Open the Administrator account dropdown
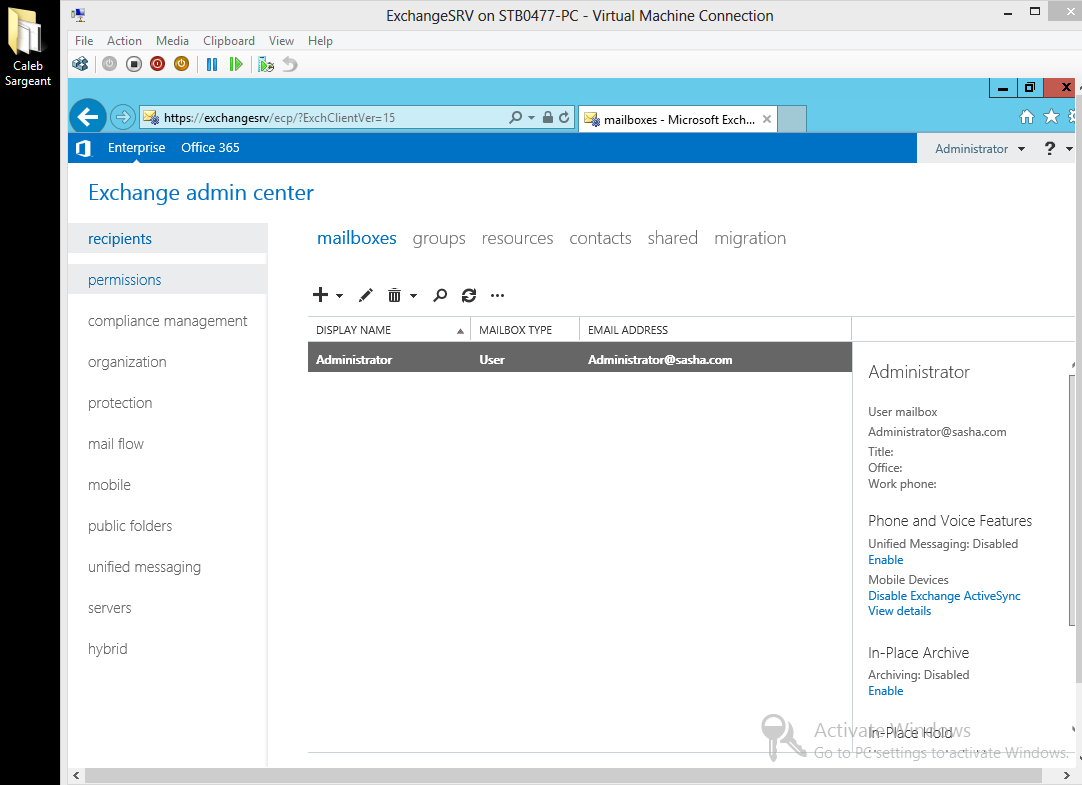 (x=980, y=149)
